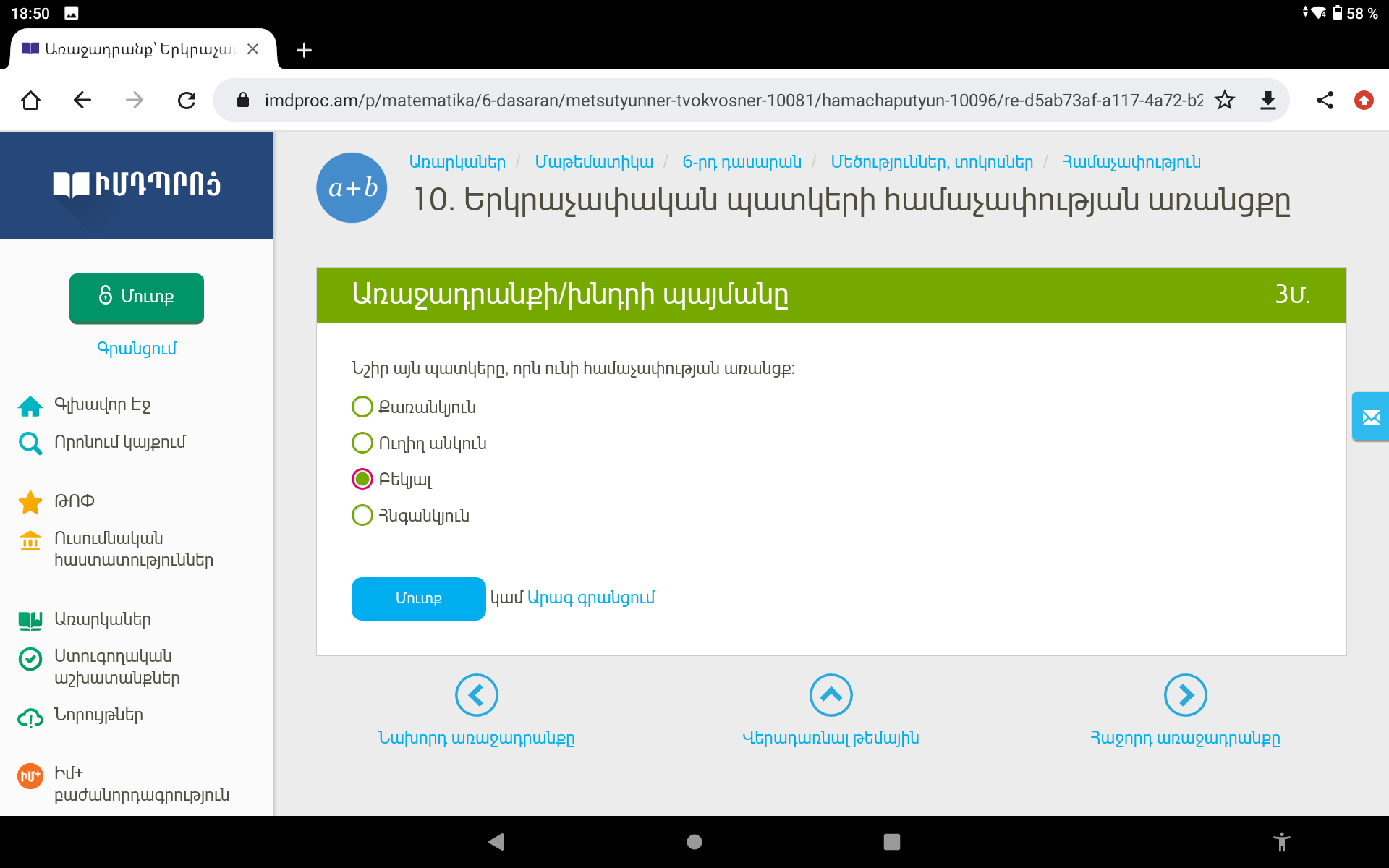
Task: Select the Հնգանկյուն radio option
Action: pyautogui.click(x=362, y=515)
